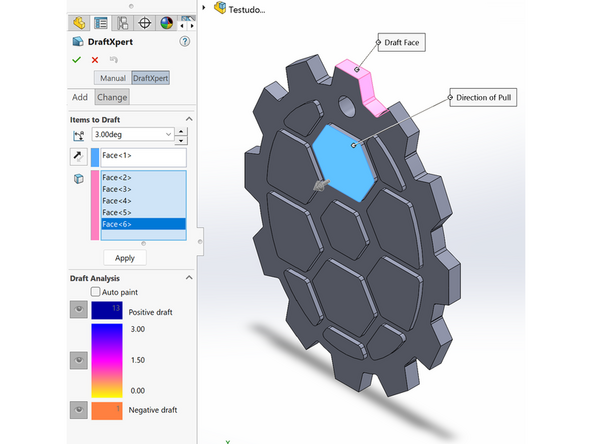Cancel the draft with red X
This screenshot has height=444, width=592.
95,60
